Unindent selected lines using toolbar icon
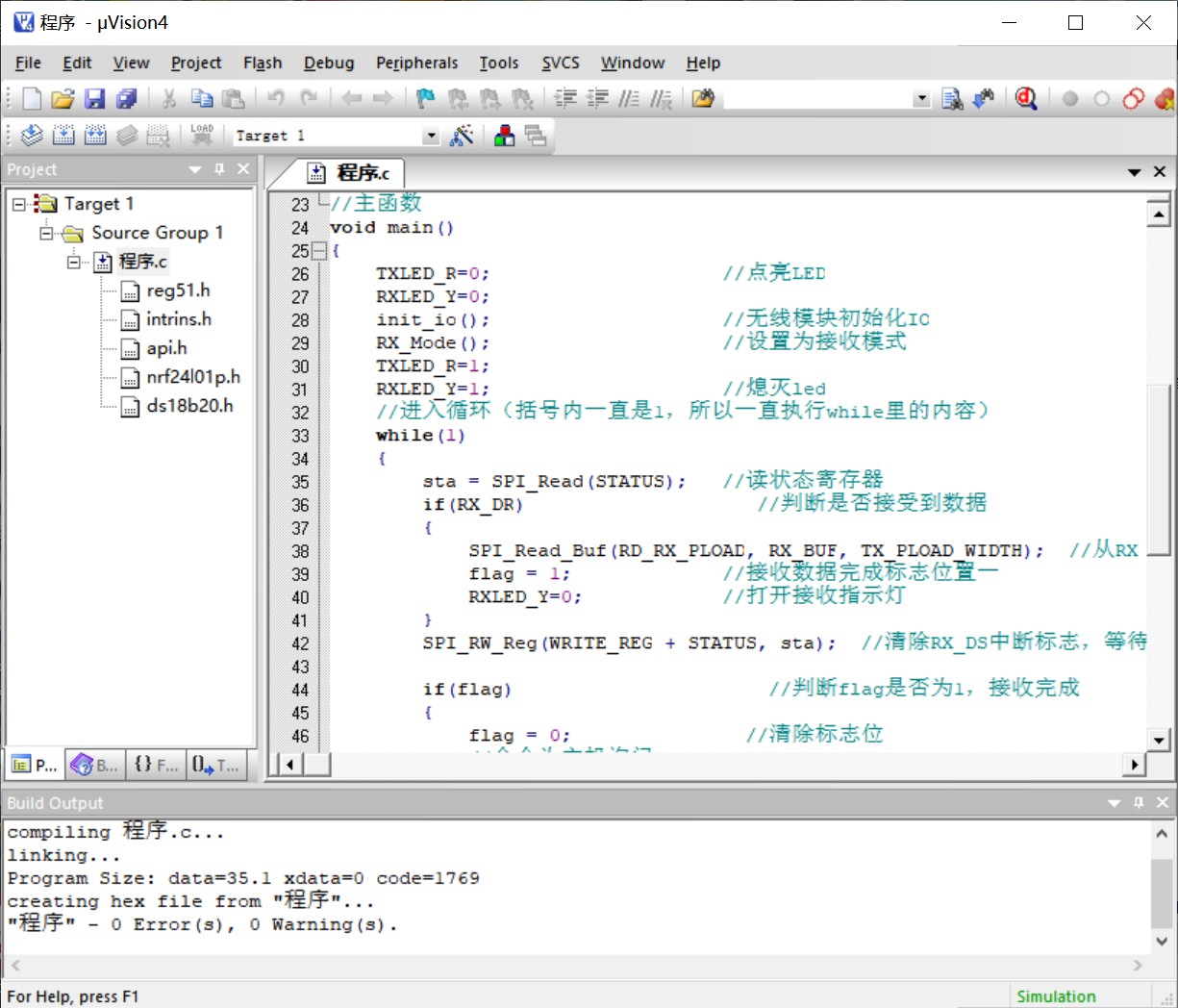The height and width of the screenshot is (1008, 1178). pyautogui.click(x=597, y=98)
